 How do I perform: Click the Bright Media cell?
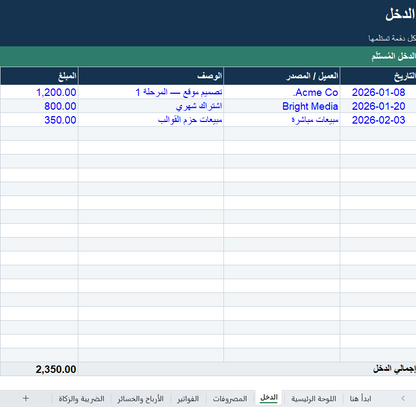pyautogui.click(x=282, y=106)
